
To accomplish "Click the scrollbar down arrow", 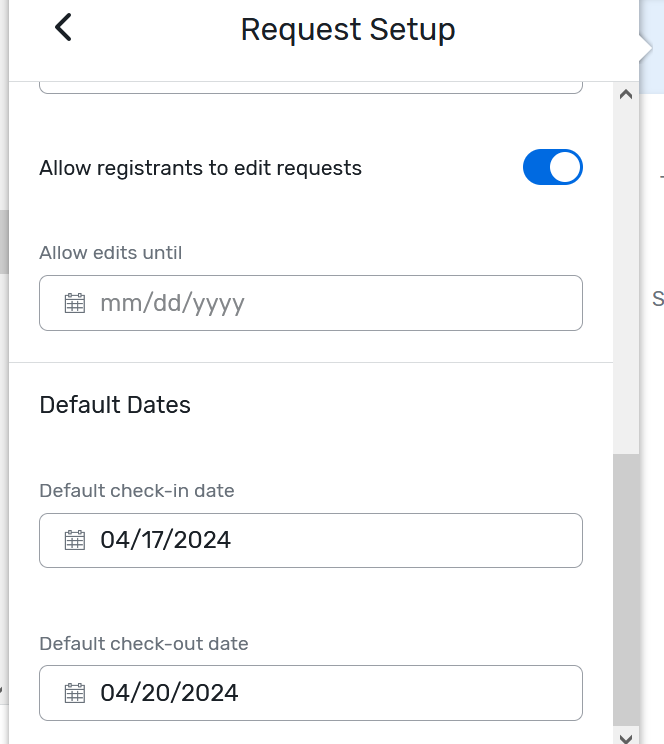I will (626, 737).
